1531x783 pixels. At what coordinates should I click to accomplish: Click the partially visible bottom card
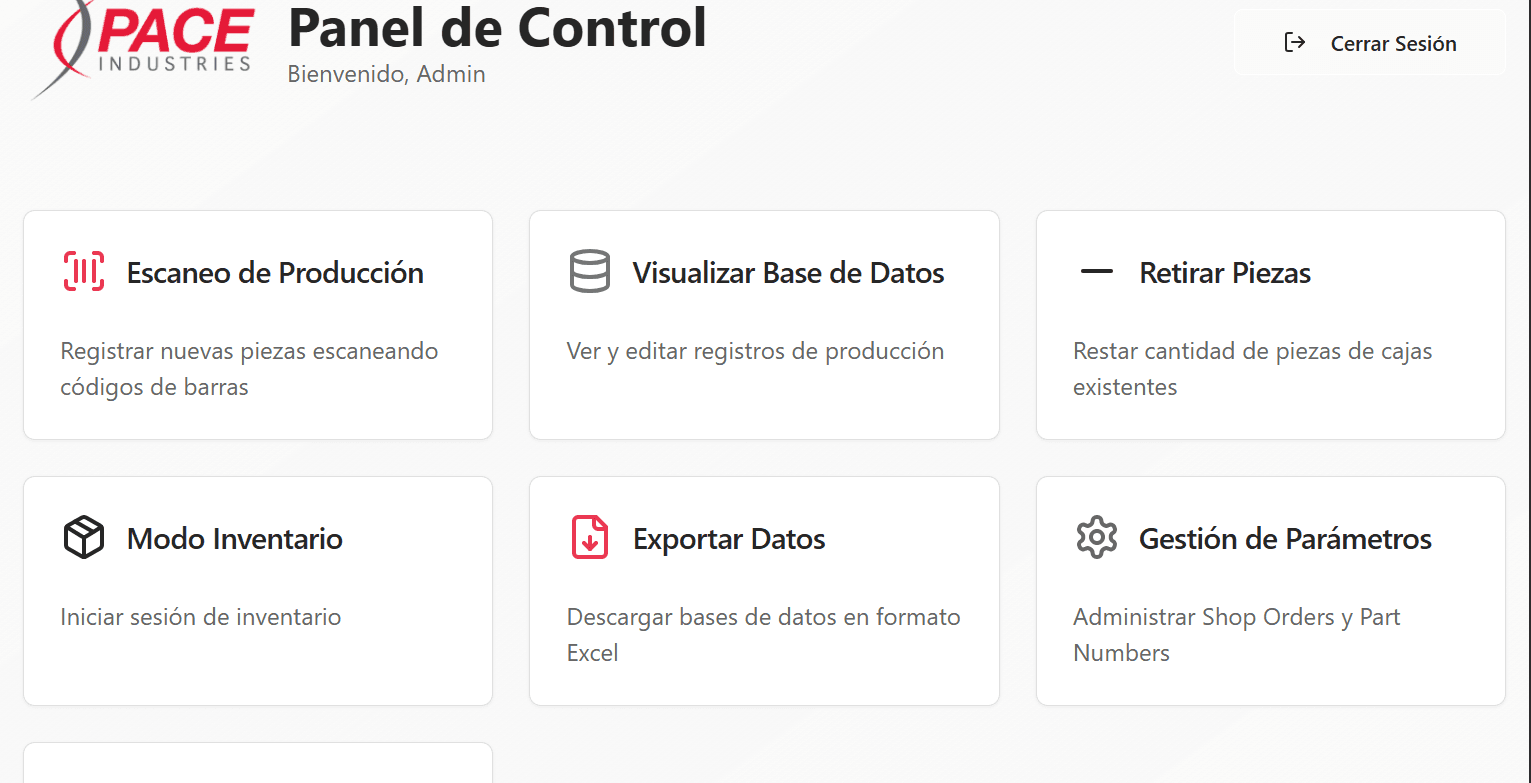pyautogui.click(x=258, y=764)
